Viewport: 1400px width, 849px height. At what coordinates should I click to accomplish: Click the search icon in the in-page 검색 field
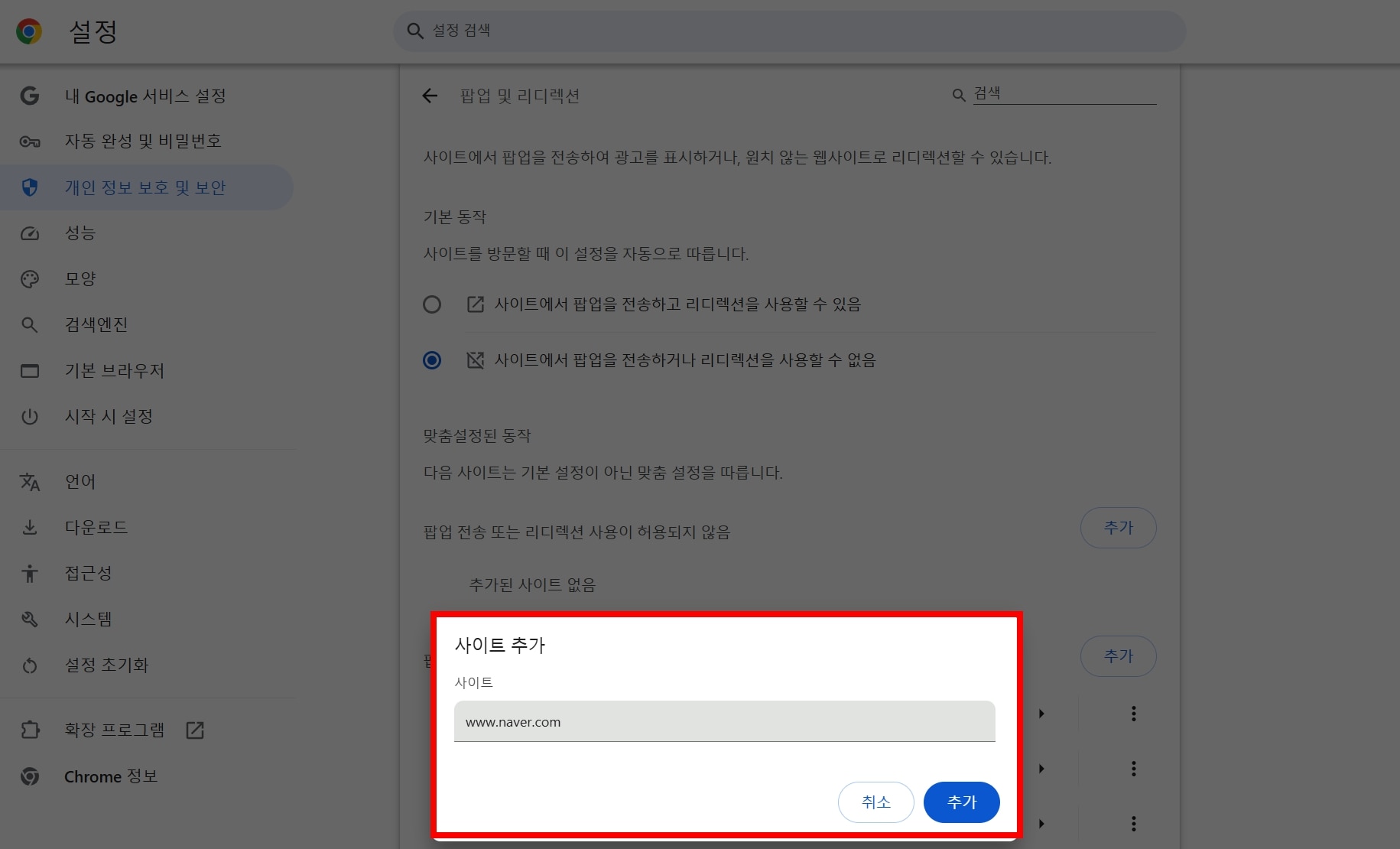point(958,96)
